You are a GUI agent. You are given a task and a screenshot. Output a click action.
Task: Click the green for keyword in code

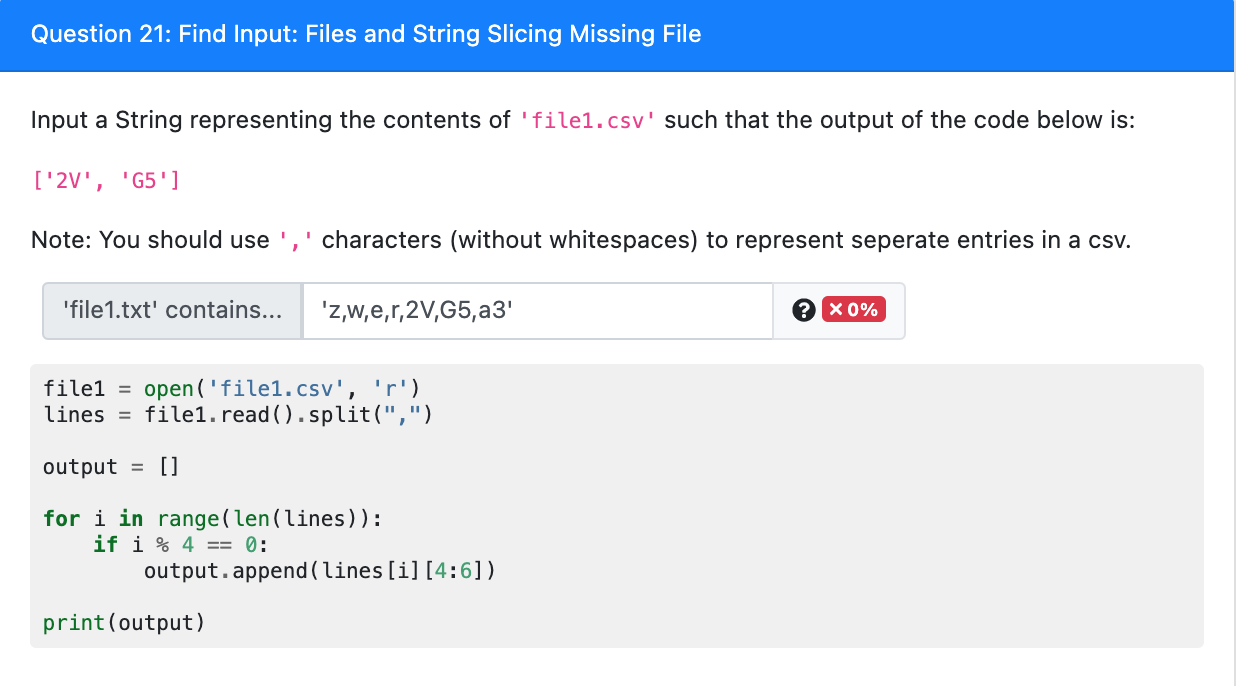(61, 518)
